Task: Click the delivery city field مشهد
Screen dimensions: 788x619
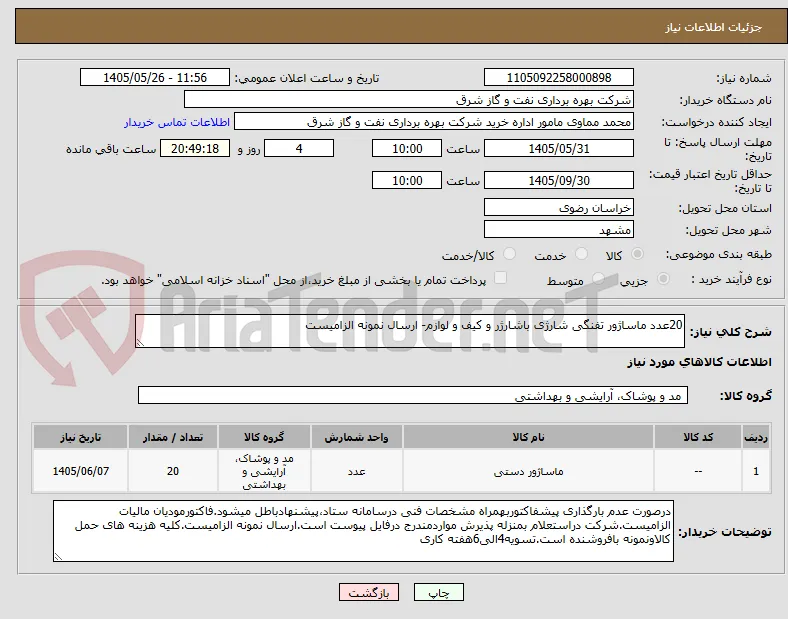Action: click(x=559, y=230)
